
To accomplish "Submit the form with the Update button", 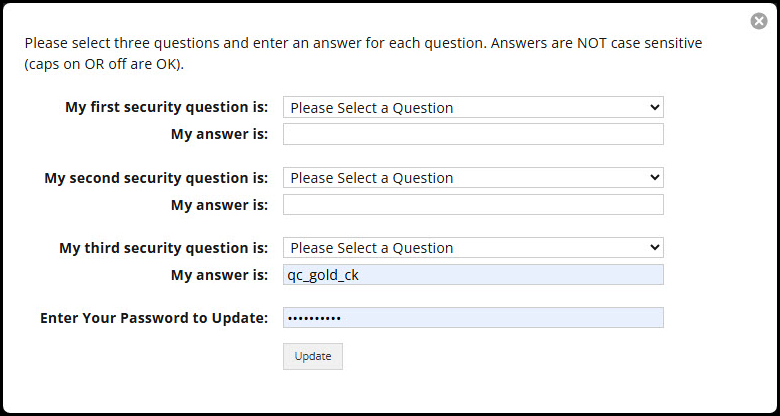I will click(313, 356).
